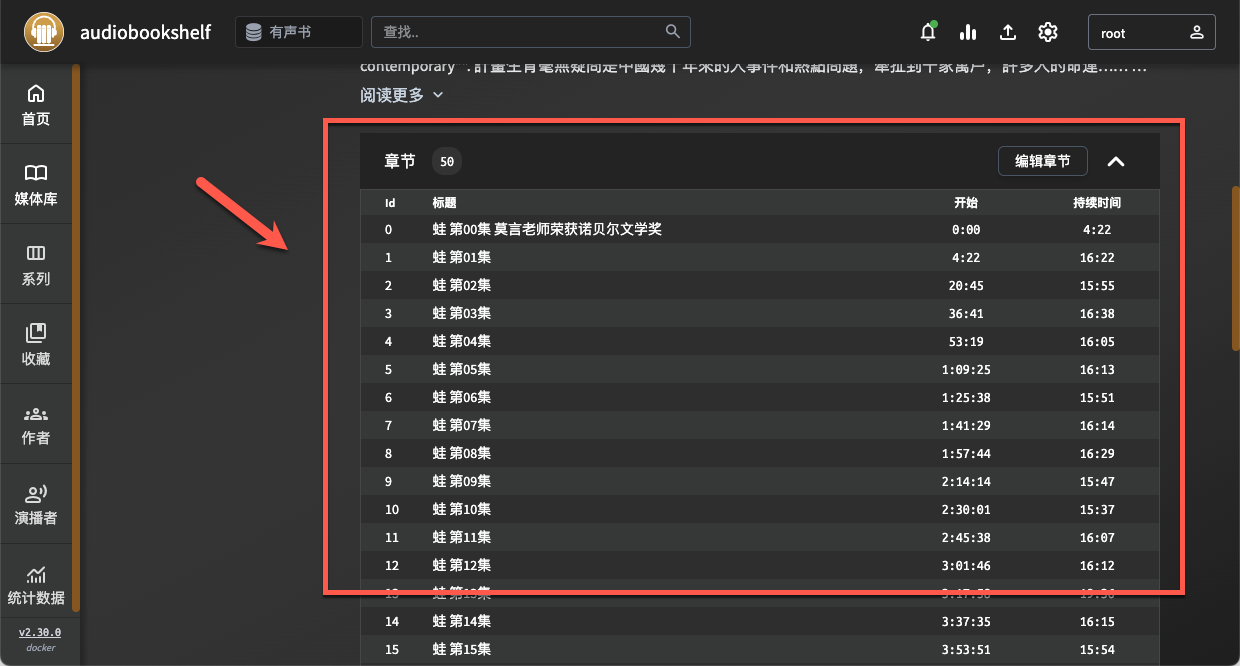Click the upload icon in header
The height and width of the screenshot is (666, 1240).
(1008, 32)
